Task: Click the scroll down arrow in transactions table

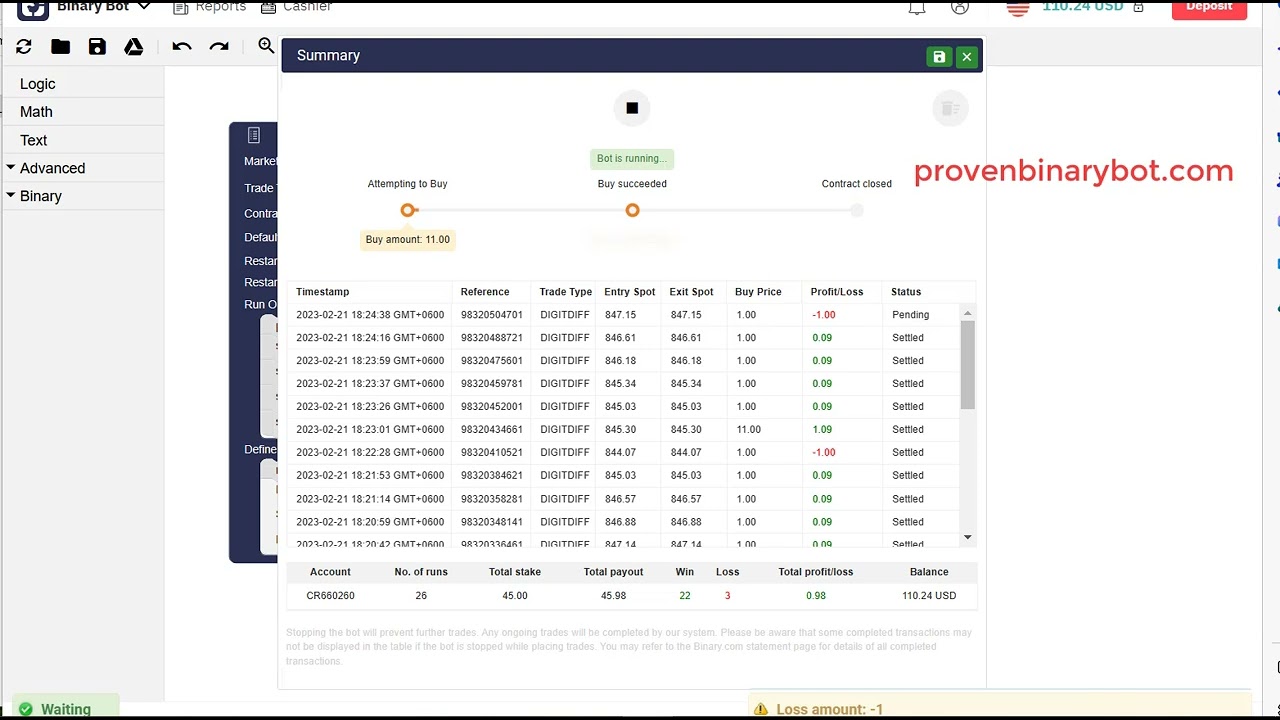Action: [x=967, y=538]
